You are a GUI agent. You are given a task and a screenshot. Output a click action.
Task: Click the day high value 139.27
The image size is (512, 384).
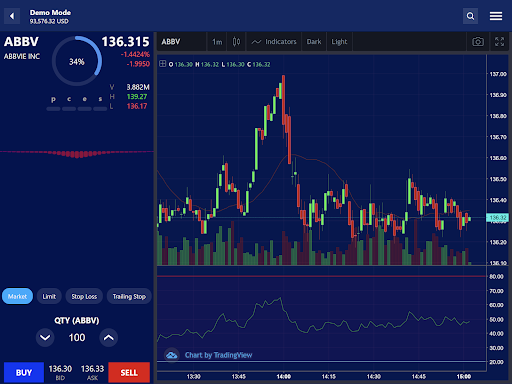(137, 97)
